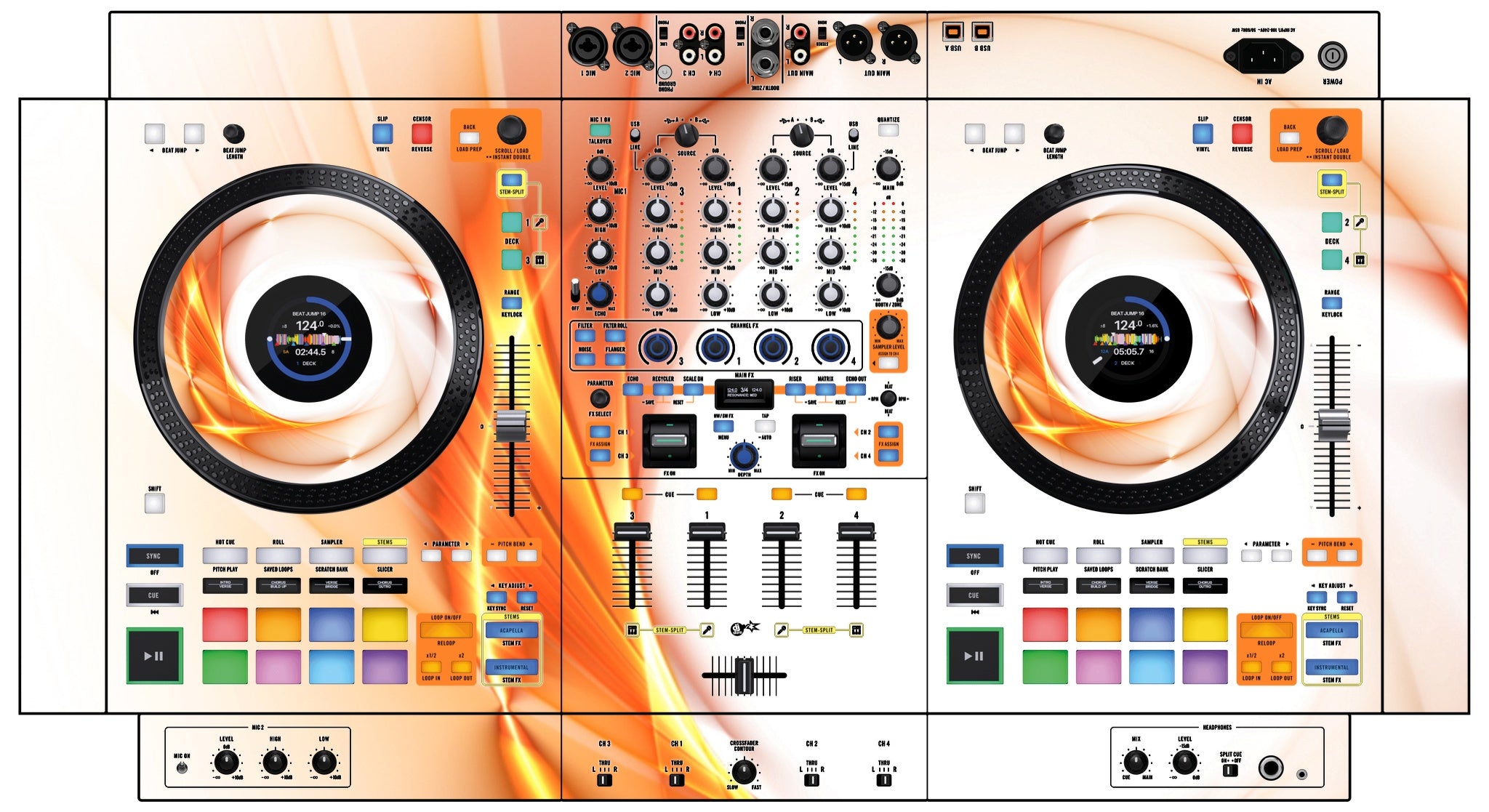Click the channel 1 FX knob
This screenshot has height=812, width=1489.
coord(715,347)
